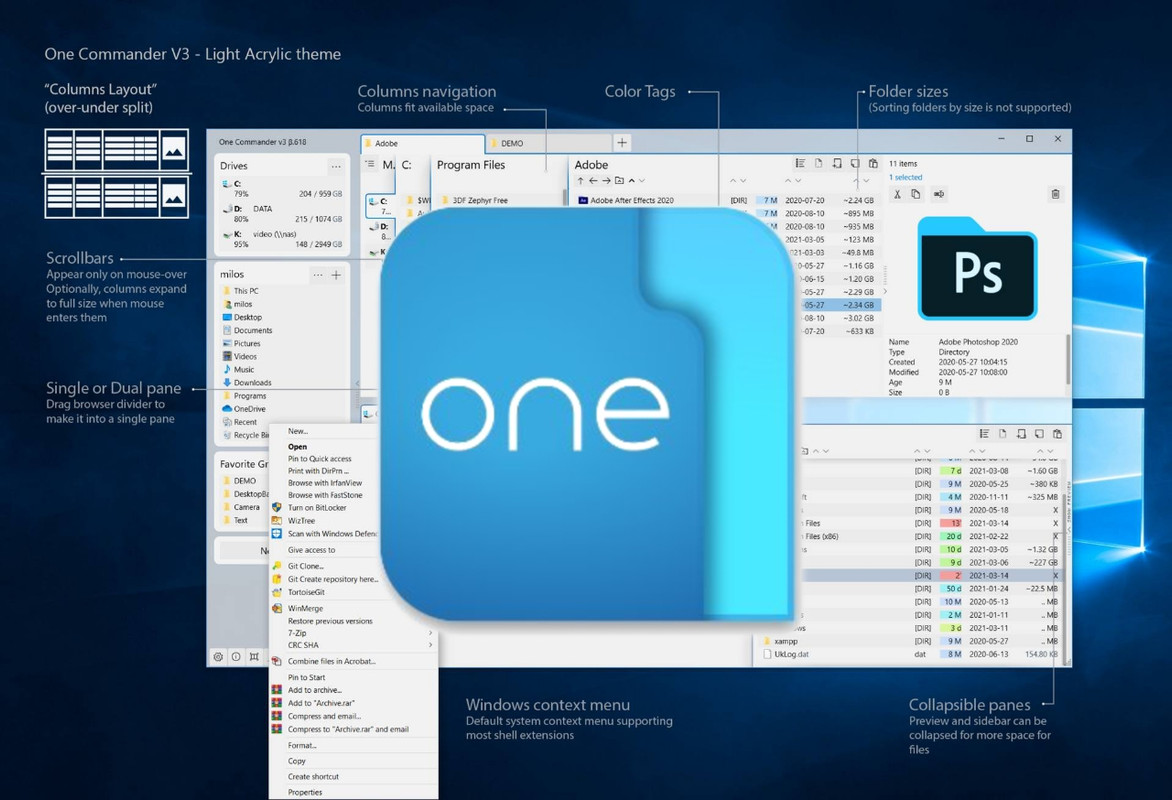Click the green '20 d' age color tag
This screenshot has height=800, width=1172.
click(951, 536)
